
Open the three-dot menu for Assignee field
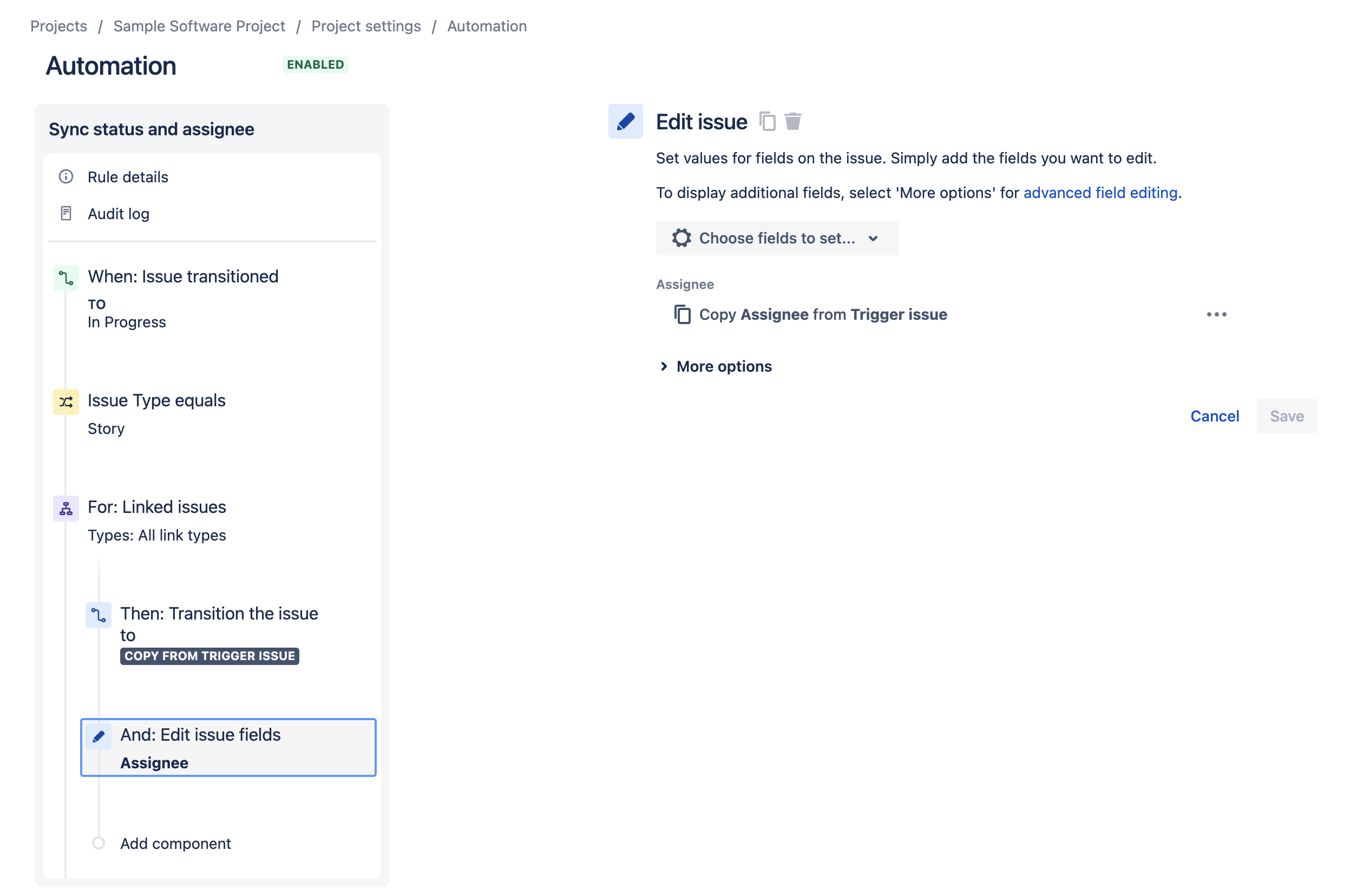coord(1216,314)
